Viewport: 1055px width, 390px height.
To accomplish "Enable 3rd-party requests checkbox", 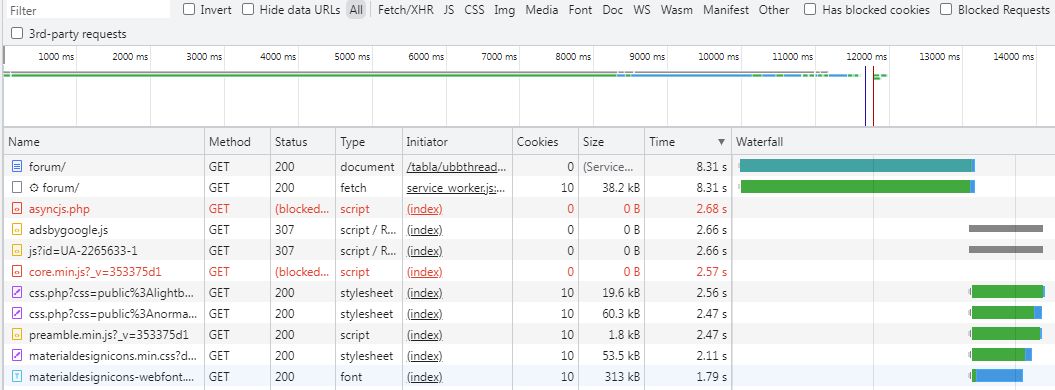I will point(17,34).
